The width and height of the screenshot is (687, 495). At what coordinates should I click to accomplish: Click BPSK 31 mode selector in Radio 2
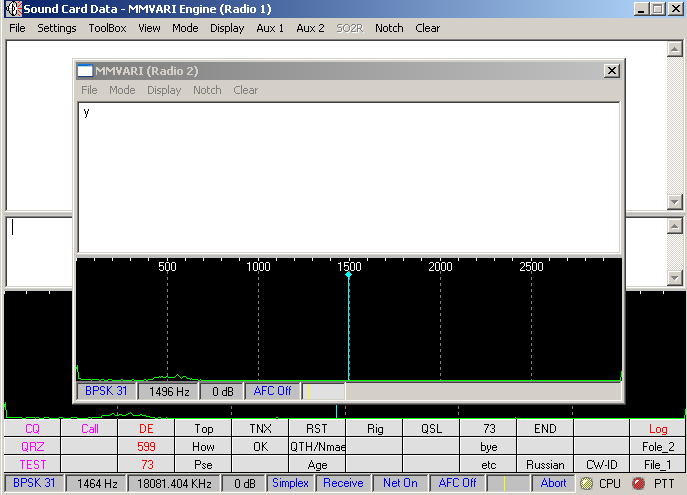pyautogui.click(x=106, y=391)
